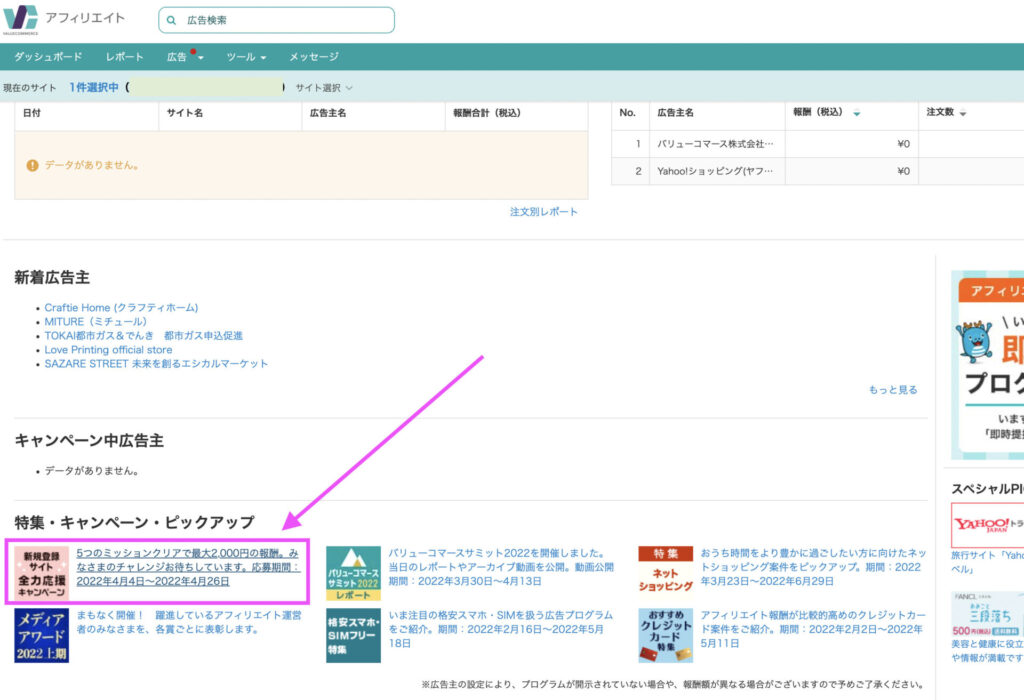Click the 新規登録サイト全力応援キャンペーン thumbnail
Image resolution: width=1024 pixels, height=700 pixels.
click(x=42, y=574)
